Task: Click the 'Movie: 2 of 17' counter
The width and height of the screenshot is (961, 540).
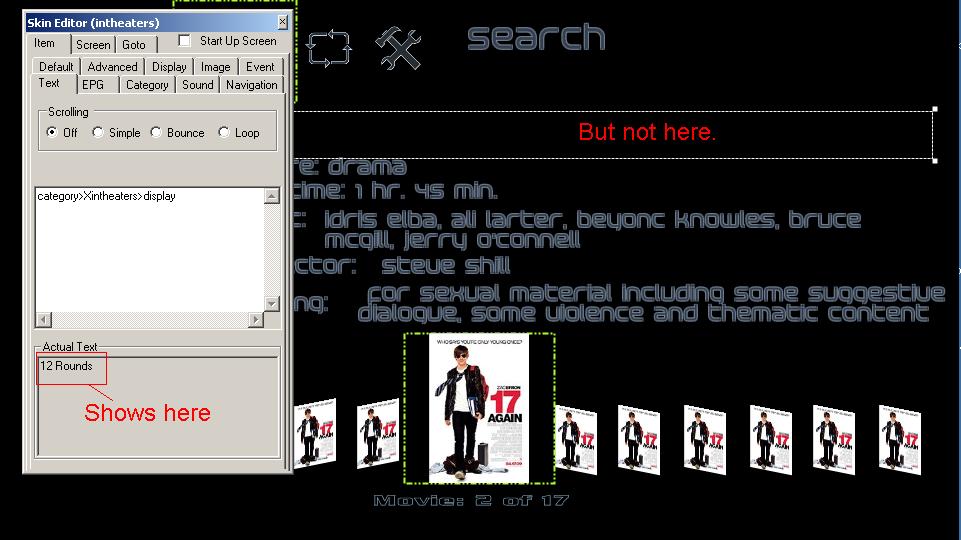Action: pos(471,501)
